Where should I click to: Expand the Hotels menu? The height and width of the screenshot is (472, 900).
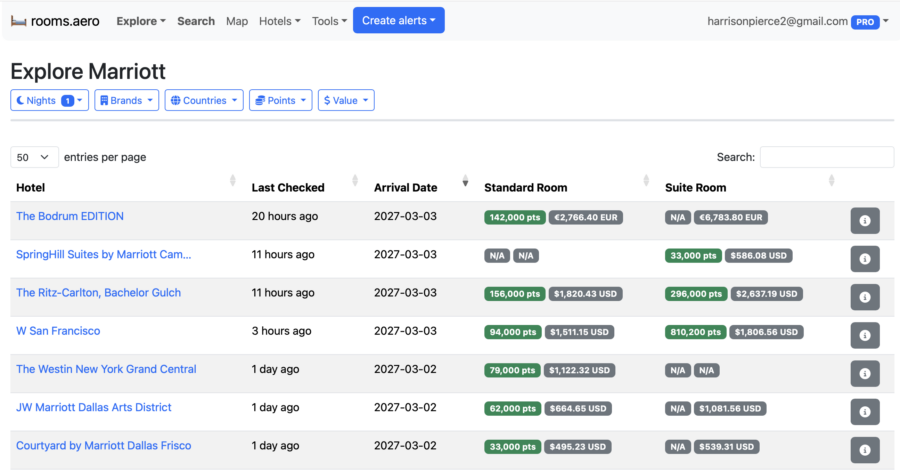tap(280, 21)
